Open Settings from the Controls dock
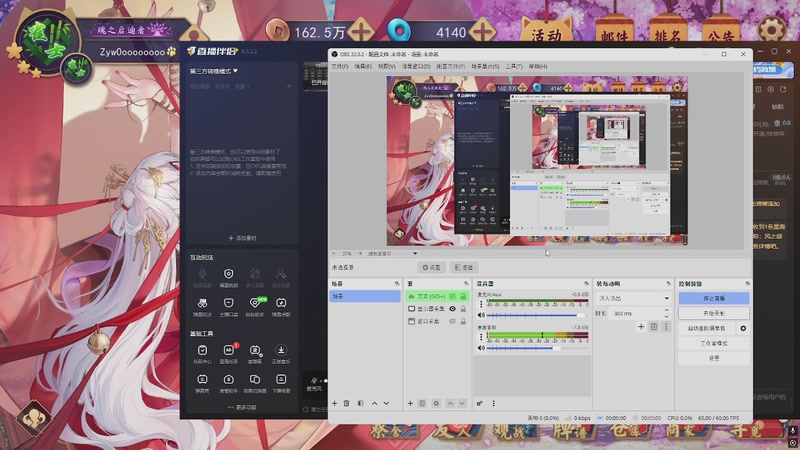Screen dimensions: 800x450 714,358
